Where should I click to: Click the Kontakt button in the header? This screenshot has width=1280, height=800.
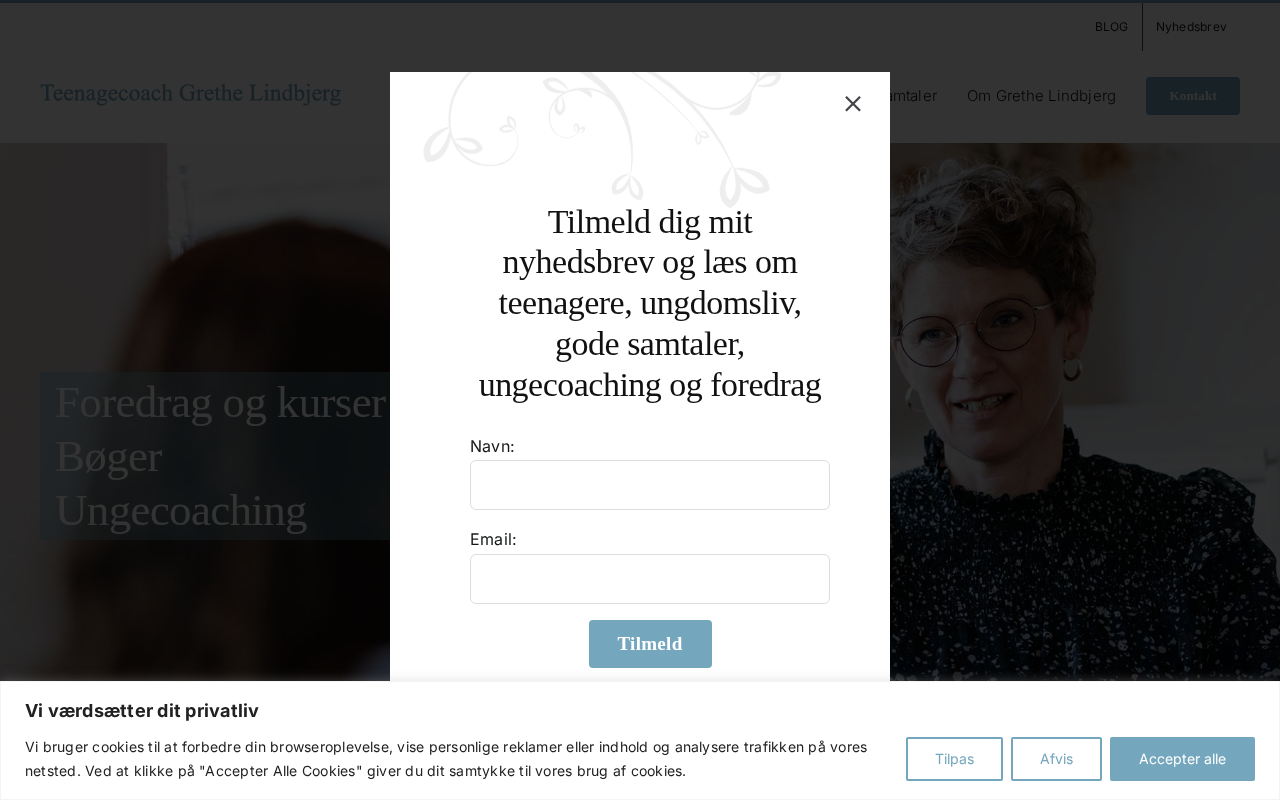(1192, 96)
